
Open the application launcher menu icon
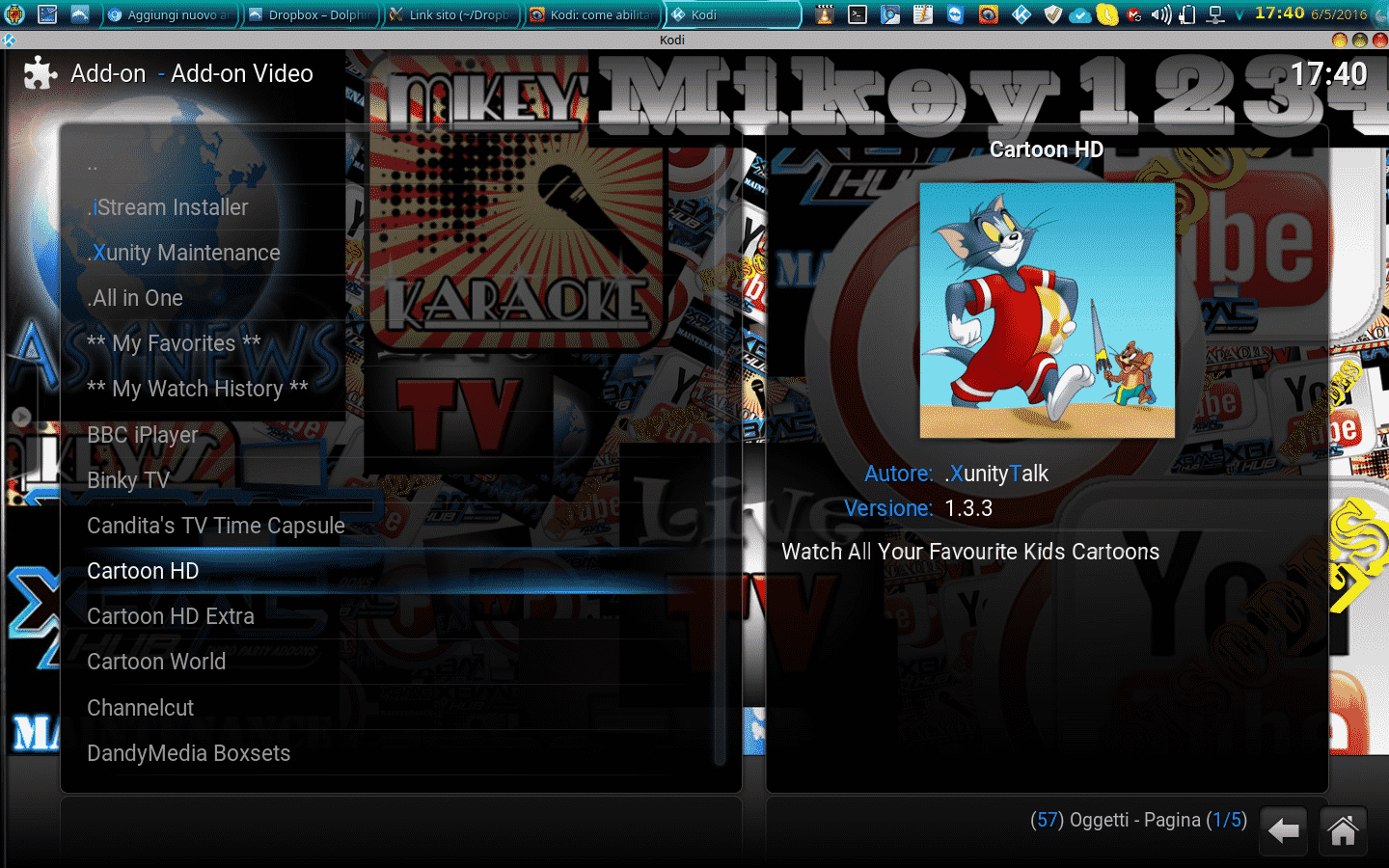click(14, 14)
